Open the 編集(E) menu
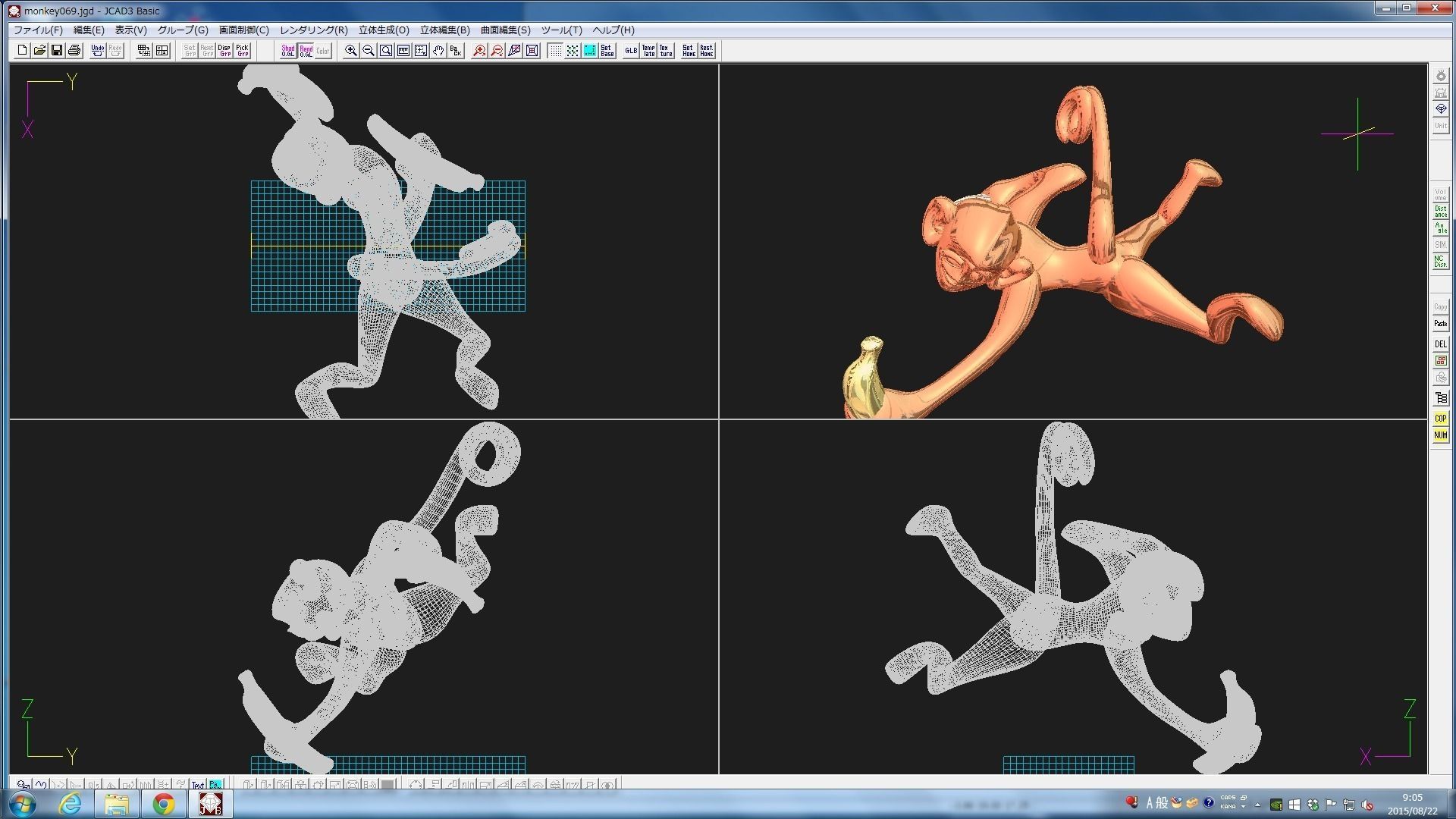The image size is (1456, 819). pyautogui.click(x=89, y=30)
